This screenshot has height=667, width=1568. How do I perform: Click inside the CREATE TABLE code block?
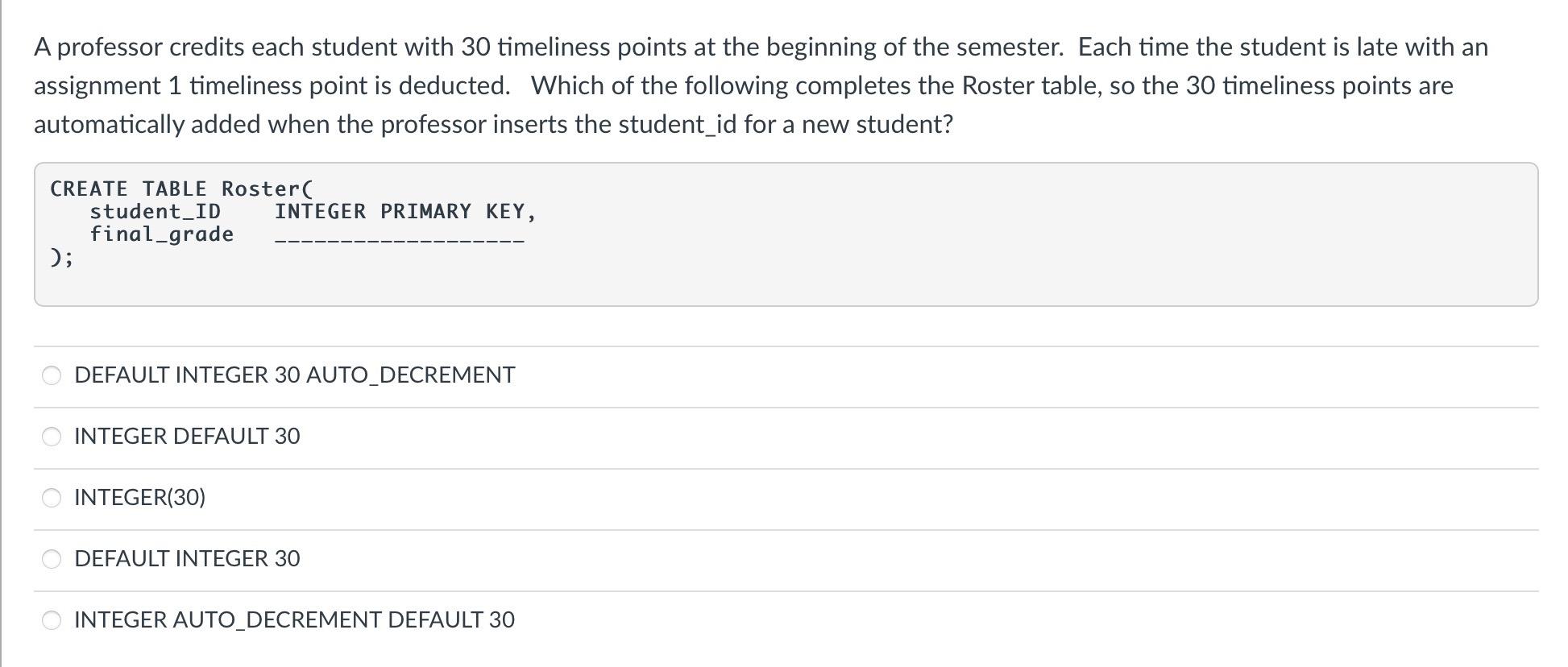coord(782,234)
